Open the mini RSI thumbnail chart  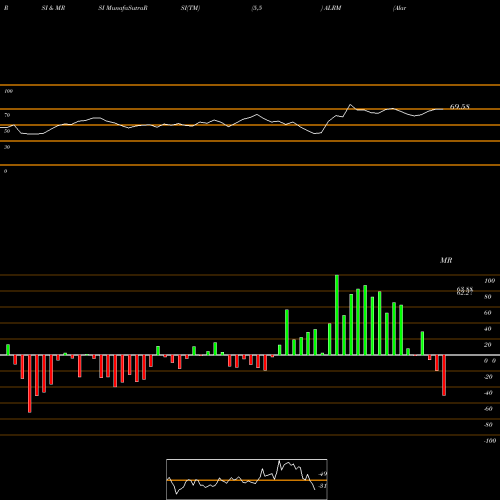click(x=247, y=479)
